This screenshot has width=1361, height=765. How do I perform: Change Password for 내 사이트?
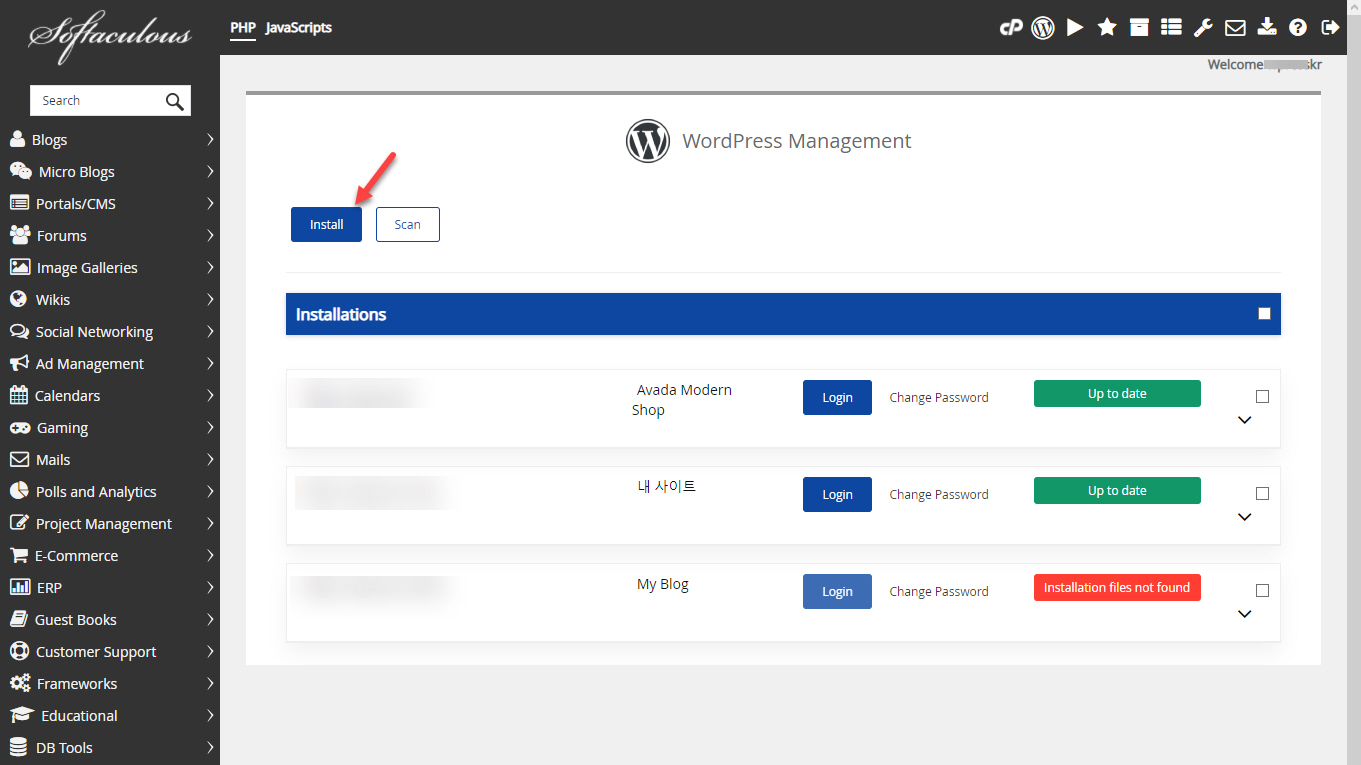(x=939, y=494)
